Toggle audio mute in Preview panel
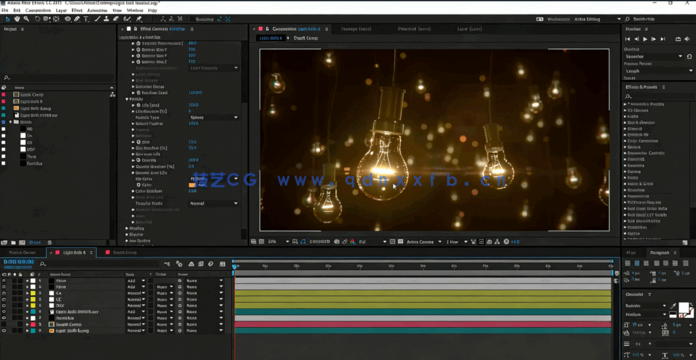This screenshot has width=696, height=360. 687,39
